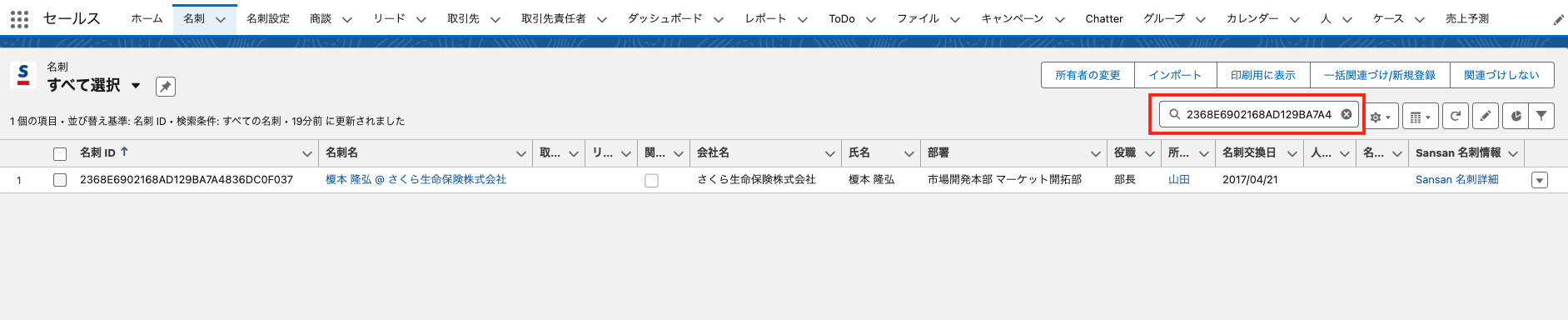1568x320 pixels.
Task: Open the row actions dropdown for 榎本 隆弘
Action: click(x=1540, y=180)
